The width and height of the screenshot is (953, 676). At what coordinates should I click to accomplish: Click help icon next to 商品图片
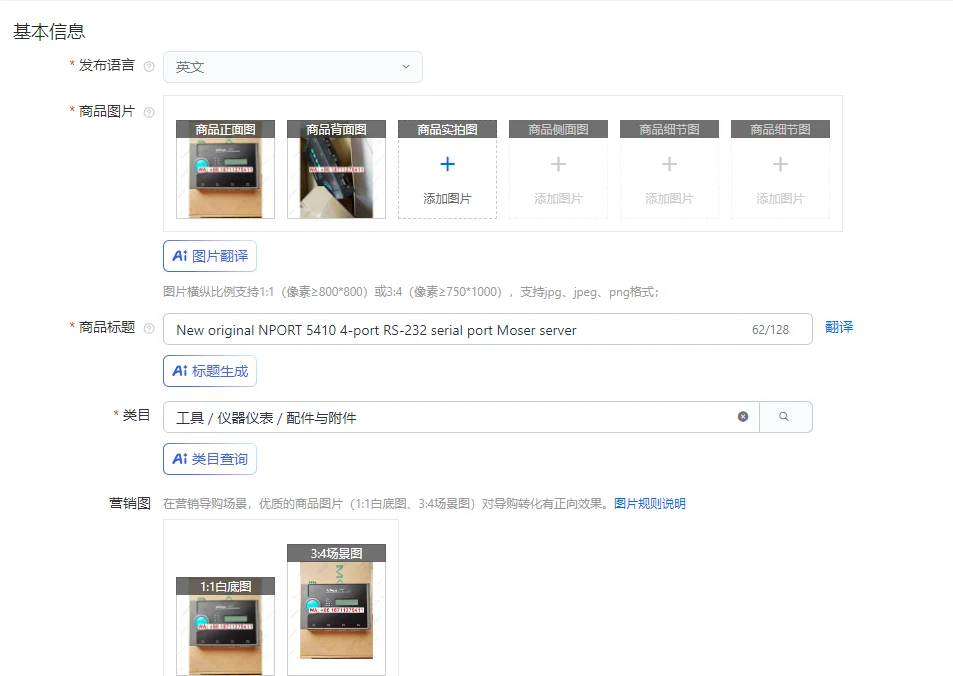pos(149,112)
